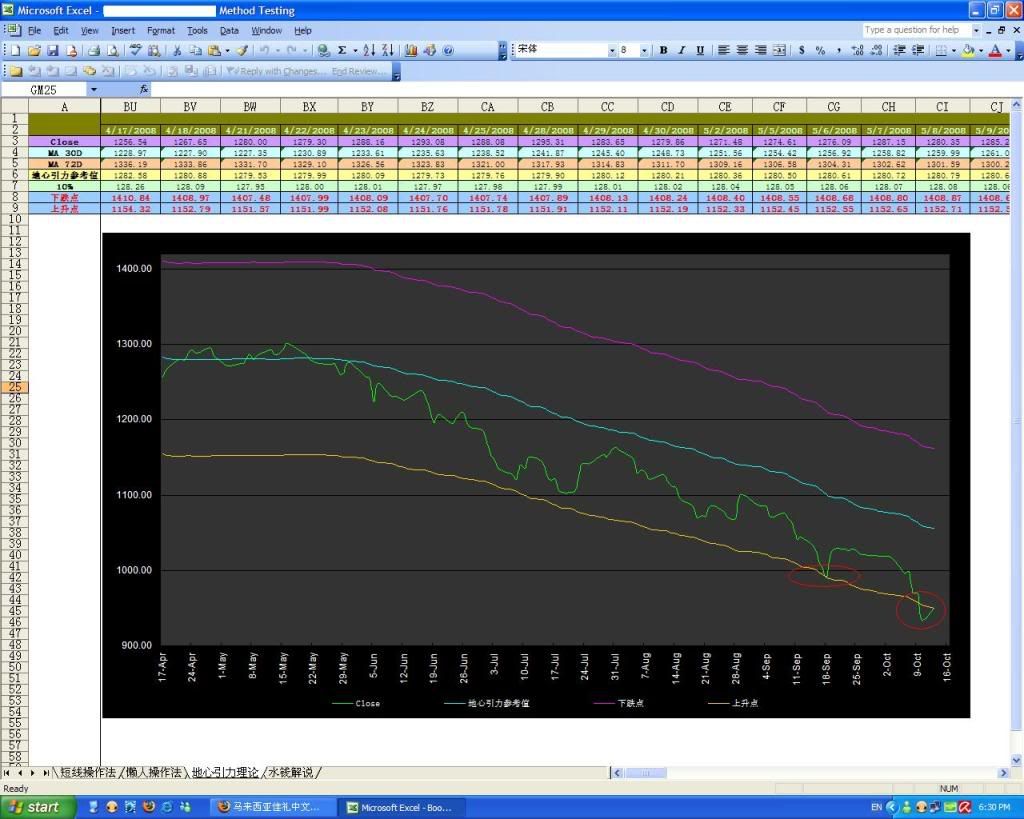Click the Close row label cell
Image resolution: width=1024 pixels, height=819 pixels.
[64, 142]
